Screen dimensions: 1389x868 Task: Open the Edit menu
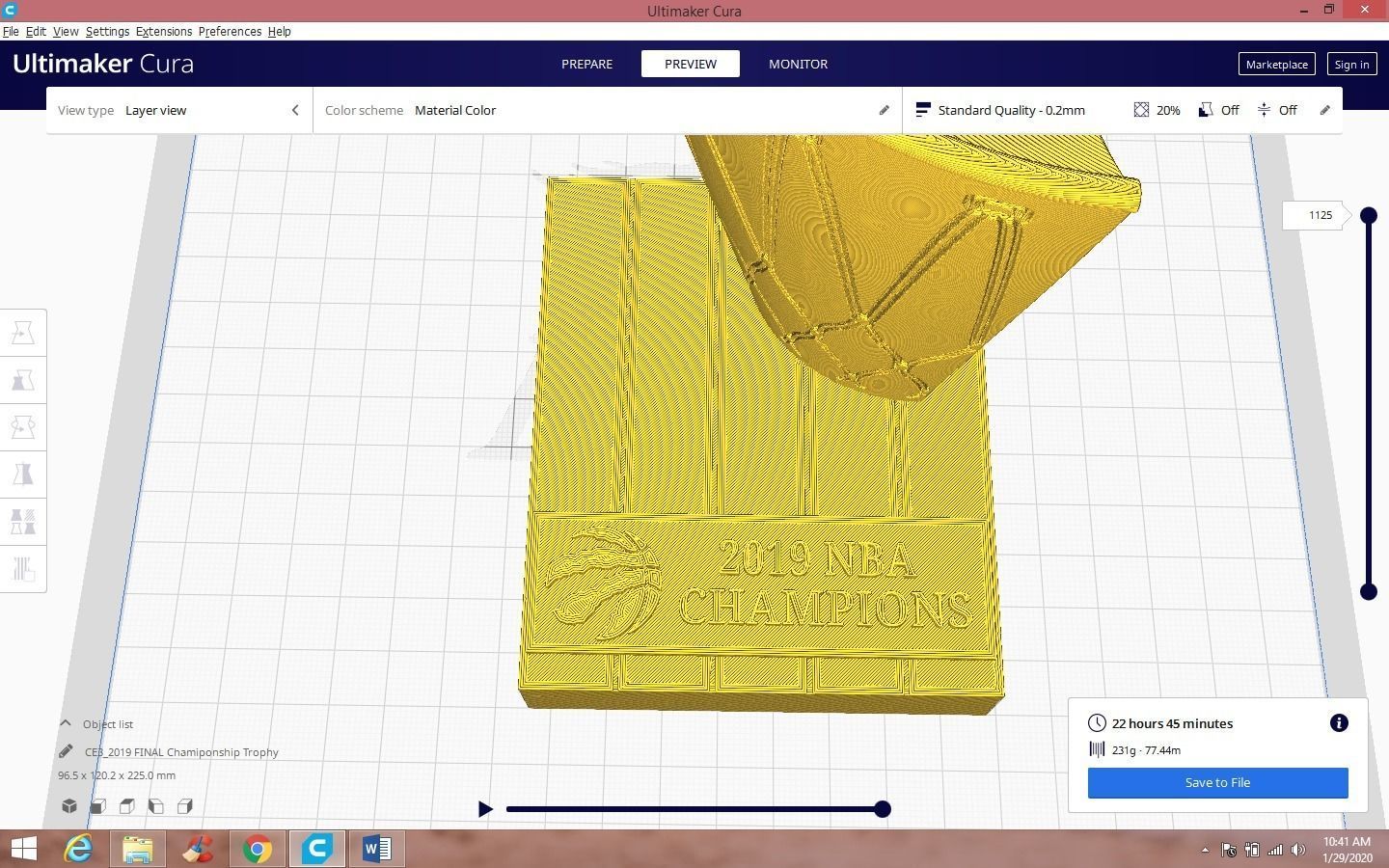pos(36,31)
